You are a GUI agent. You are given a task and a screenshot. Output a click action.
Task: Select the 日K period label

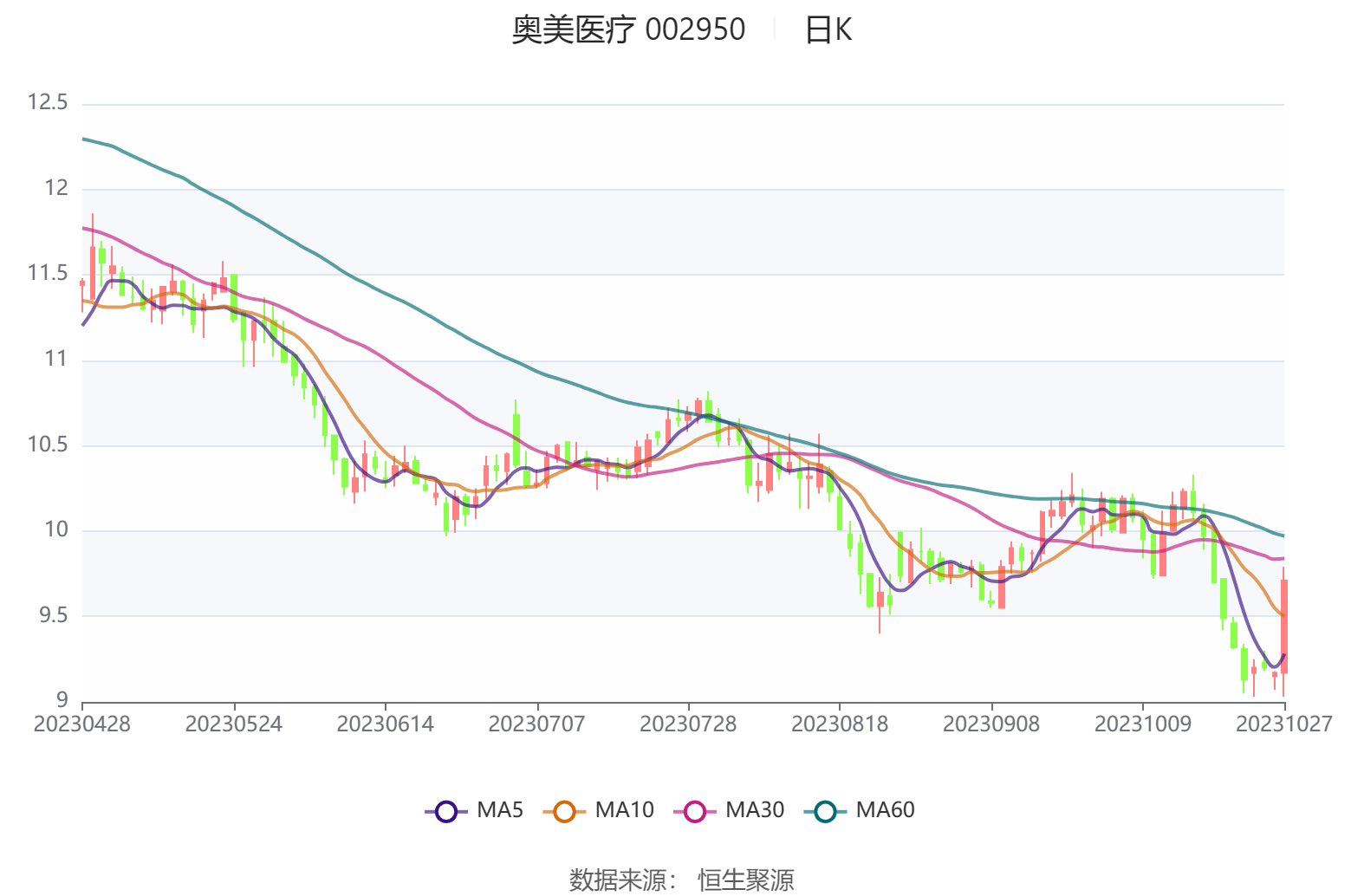coord(828,30)
